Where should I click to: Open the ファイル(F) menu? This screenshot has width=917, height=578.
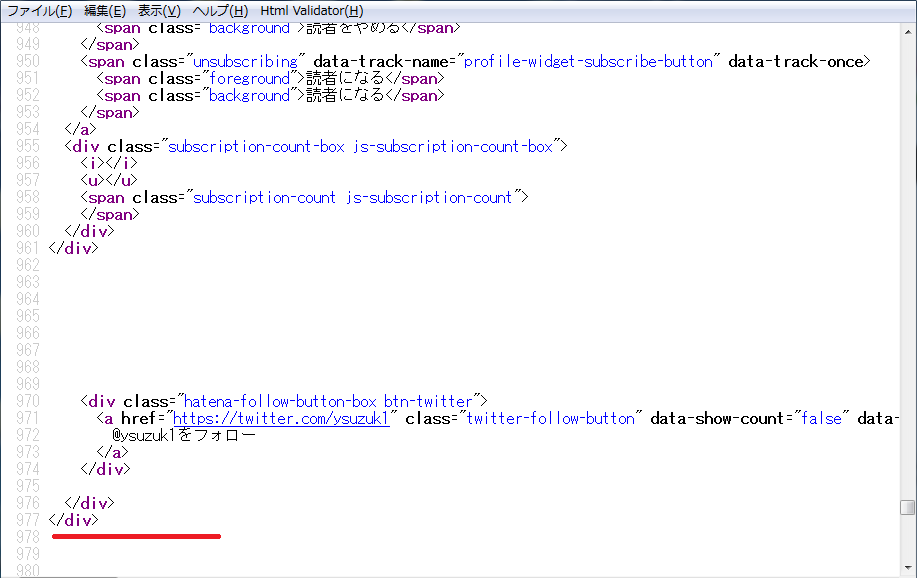(39, 11)
